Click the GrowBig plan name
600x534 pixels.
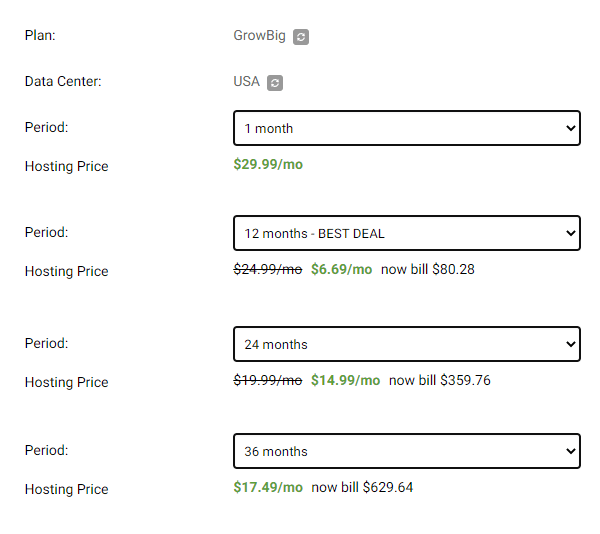[x=259, y=36]
